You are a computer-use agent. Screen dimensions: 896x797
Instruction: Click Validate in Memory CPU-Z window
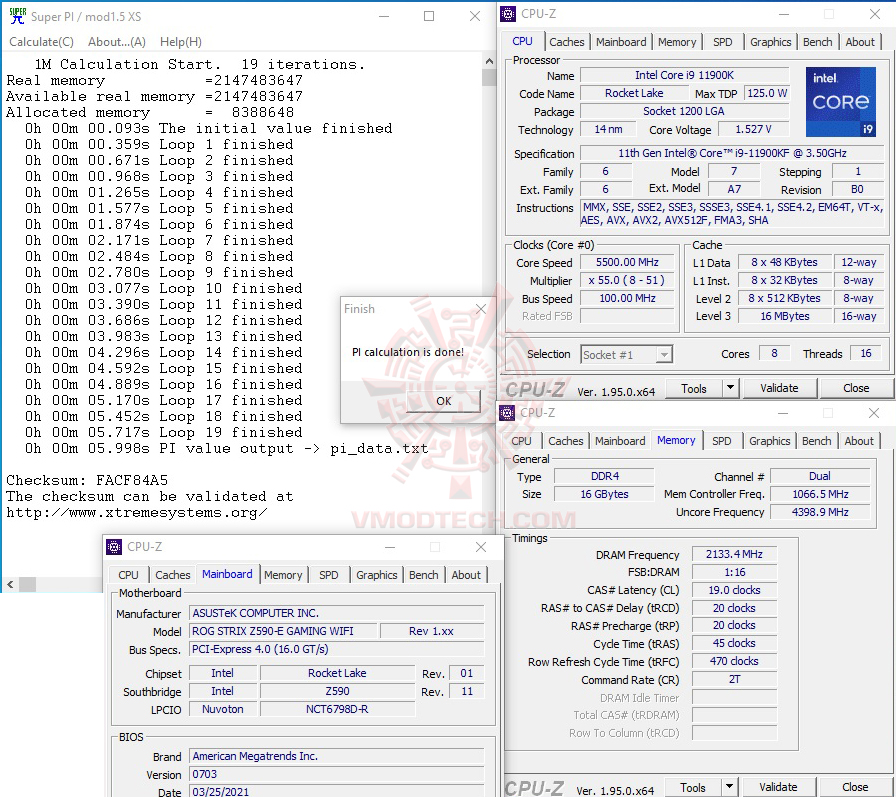(x=778, y=787)
